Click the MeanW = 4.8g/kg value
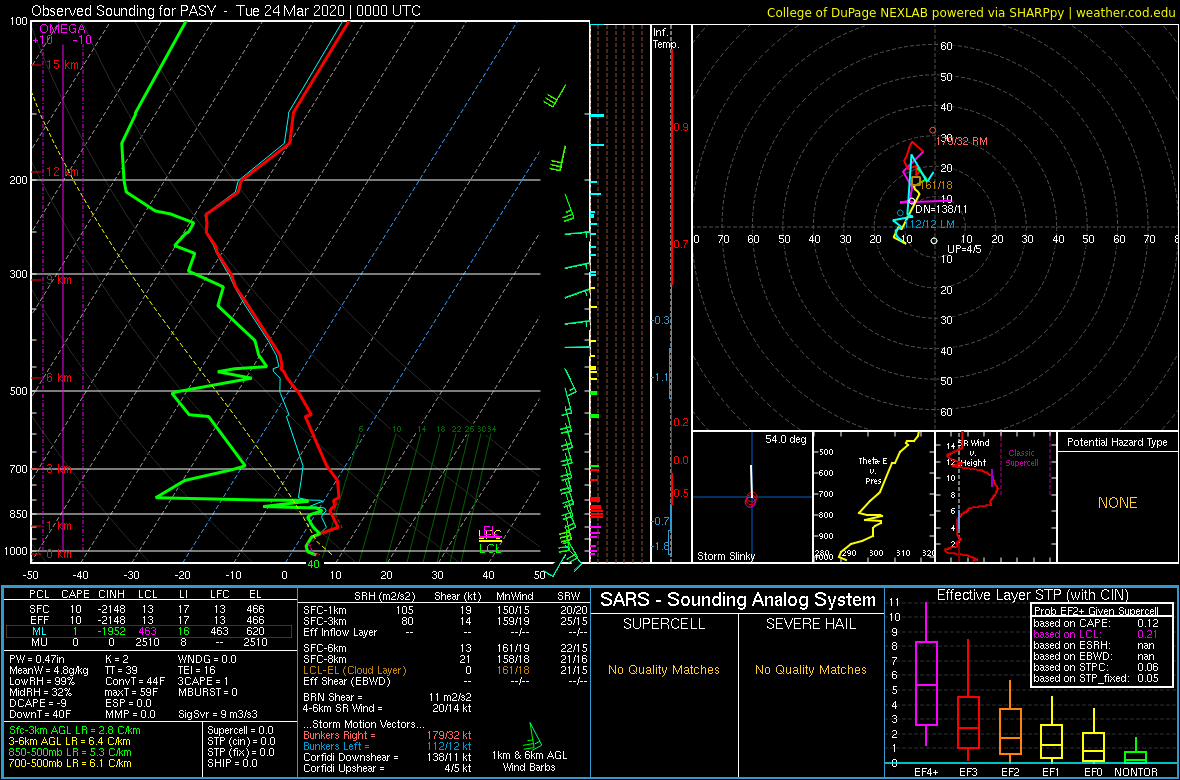The image size is (1180, 780). click(x=49, y=672)
